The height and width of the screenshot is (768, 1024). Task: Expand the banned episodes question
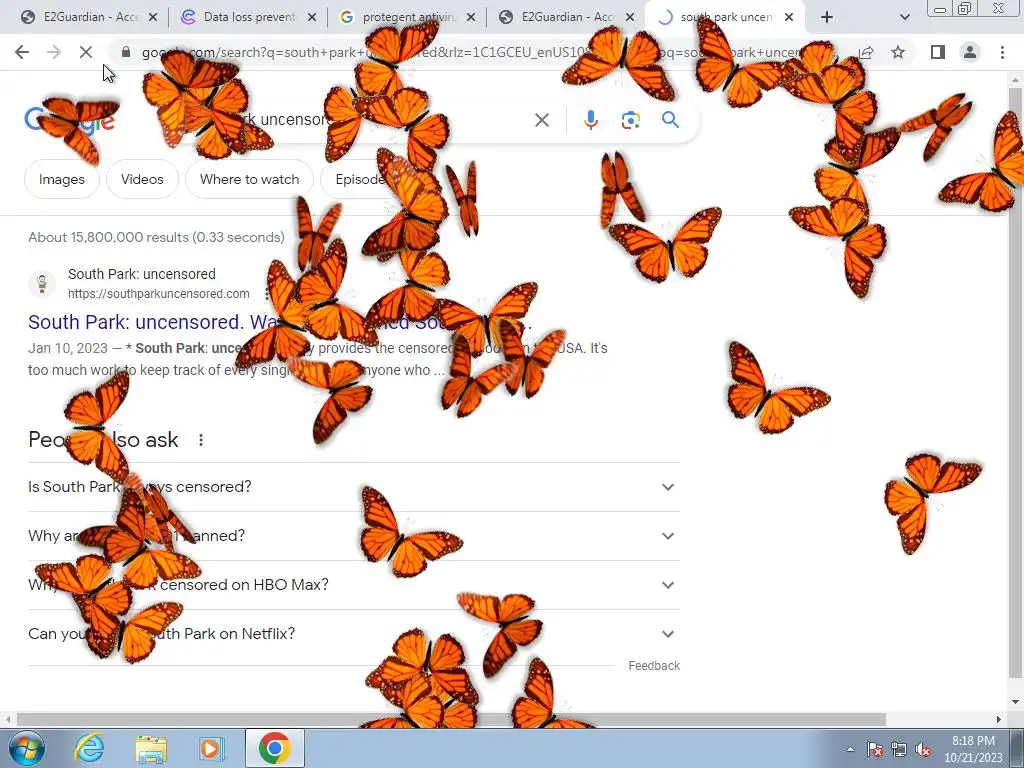(x=354, y=536)
